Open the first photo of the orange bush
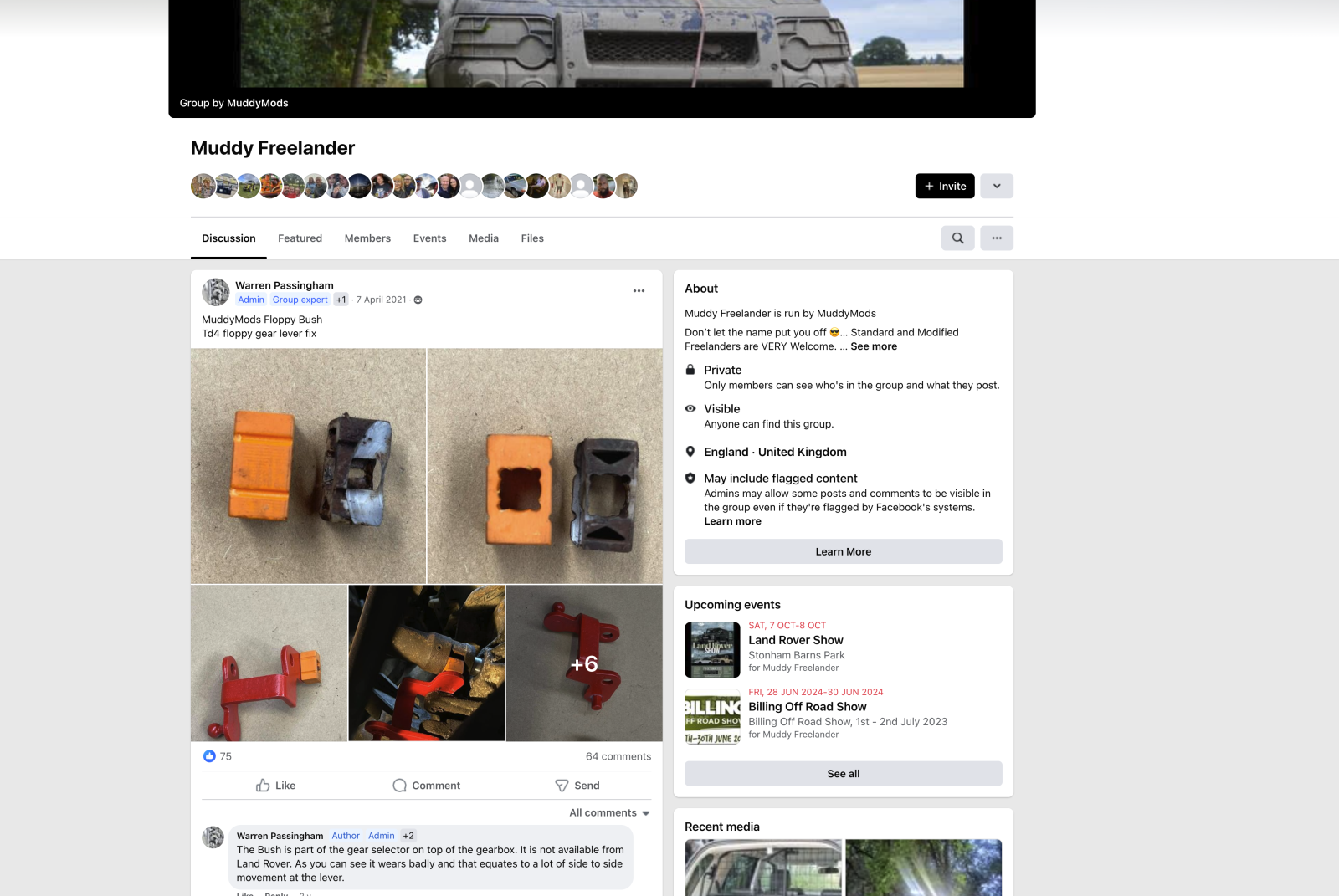The image size is (1339, 896). 308,466
